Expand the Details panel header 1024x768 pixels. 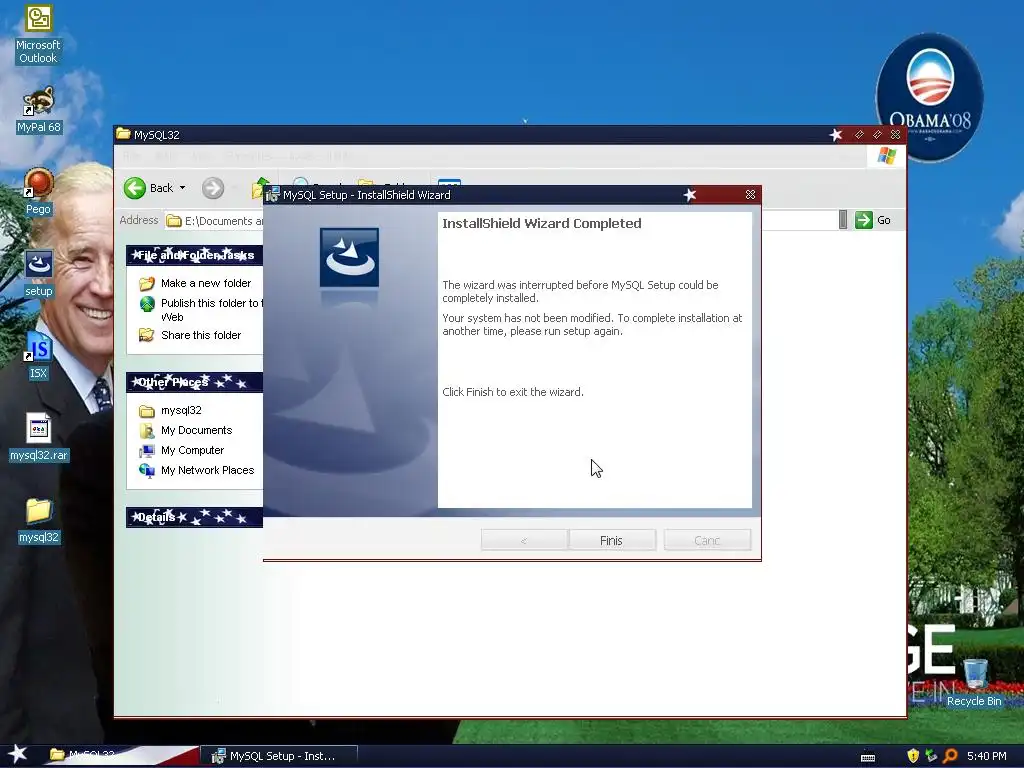[x=195, y=517]
